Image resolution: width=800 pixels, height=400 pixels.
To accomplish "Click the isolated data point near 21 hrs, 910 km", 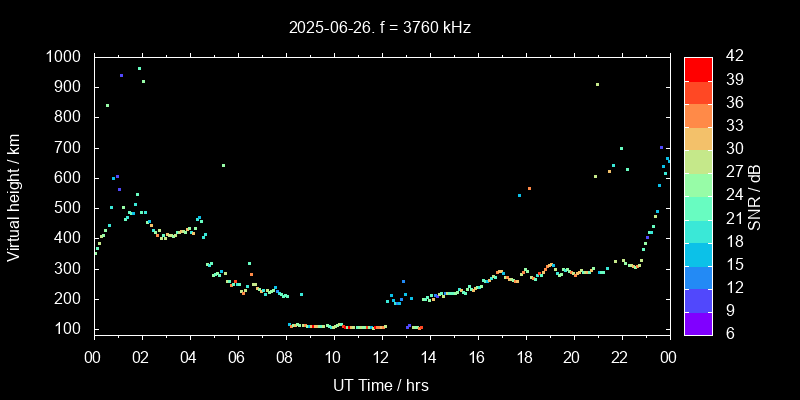I will (597, 85).
